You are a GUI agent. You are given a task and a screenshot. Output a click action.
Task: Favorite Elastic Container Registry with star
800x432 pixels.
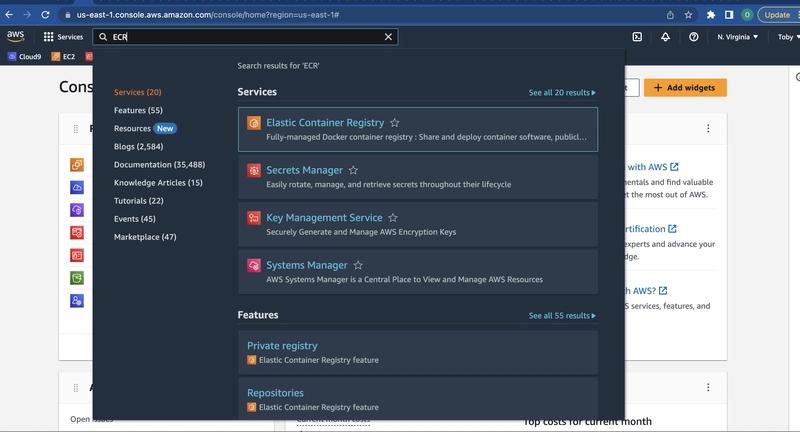click(394, 123)
